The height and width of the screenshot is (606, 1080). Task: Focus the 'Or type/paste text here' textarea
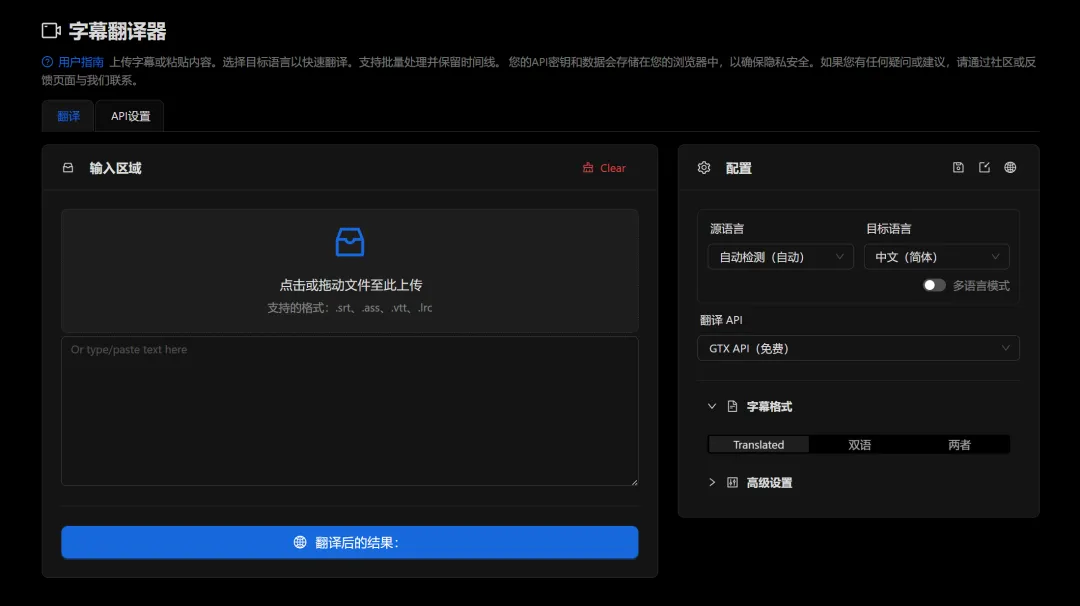point(350,411)
